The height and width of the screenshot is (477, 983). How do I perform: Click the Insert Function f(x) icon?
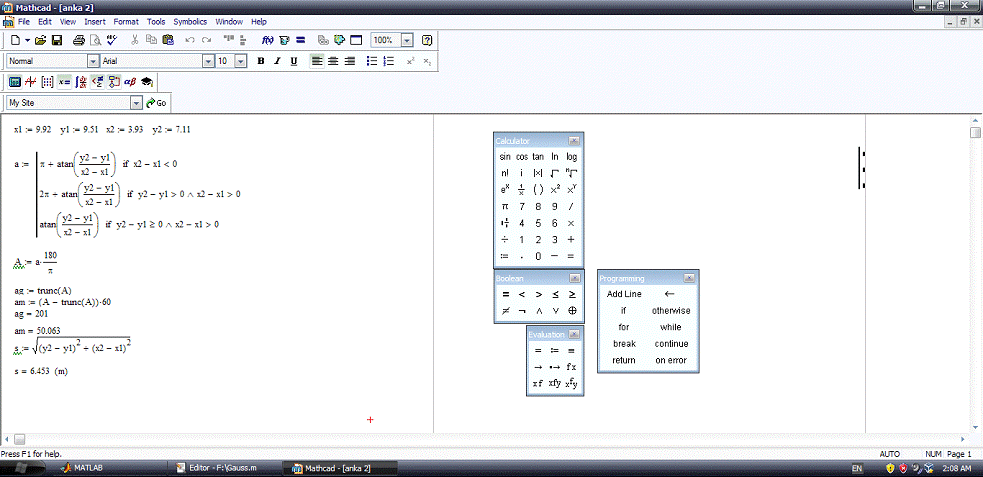pos(267,41)
